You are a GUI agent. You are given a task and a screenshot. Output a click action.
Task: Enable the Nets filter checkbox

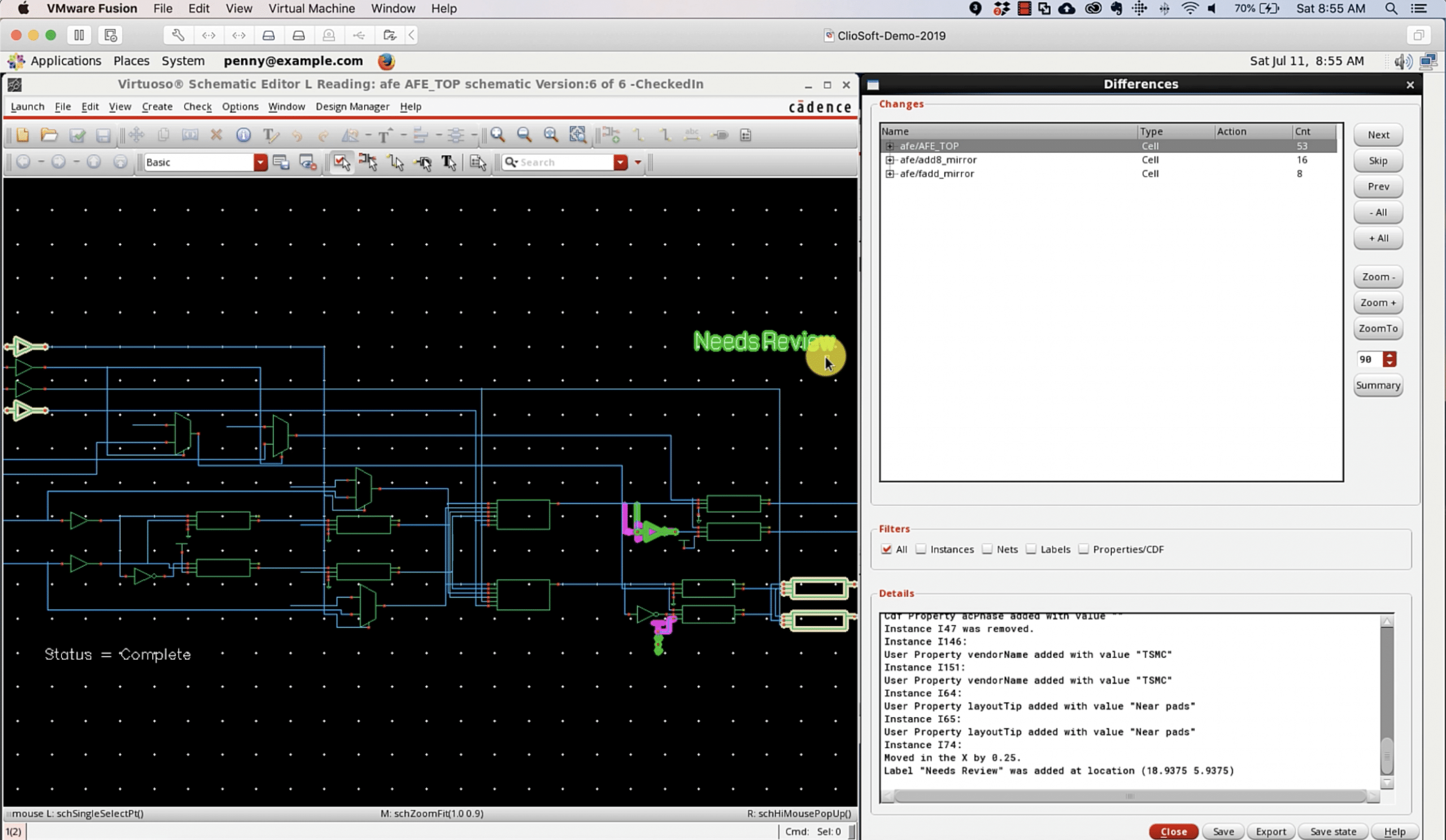[987, 549]
